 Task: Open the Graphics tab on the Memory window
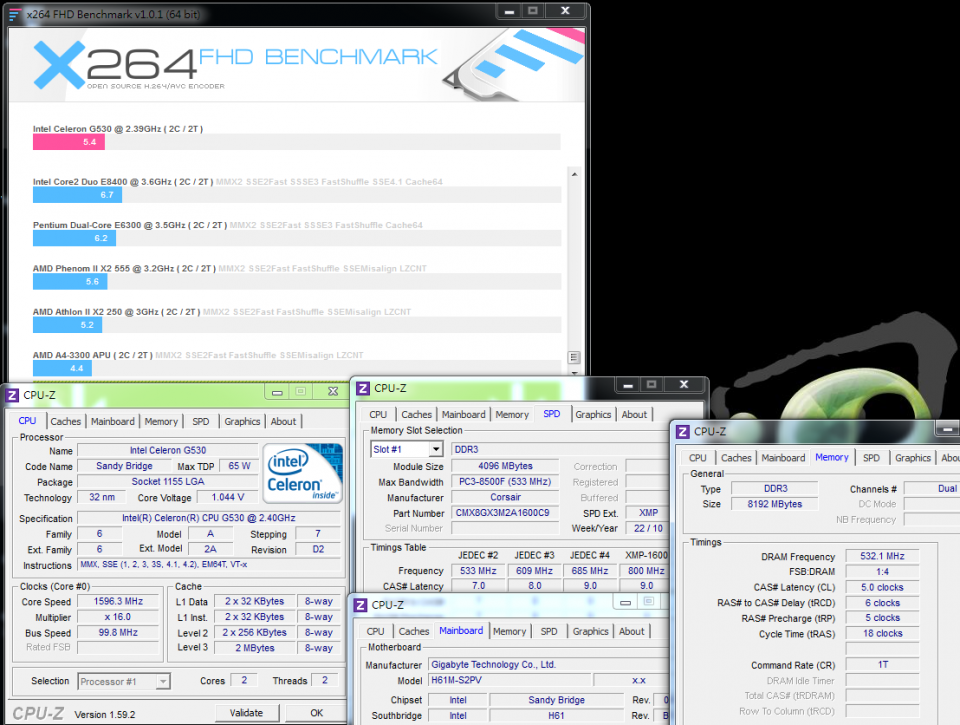pos(911,457)
